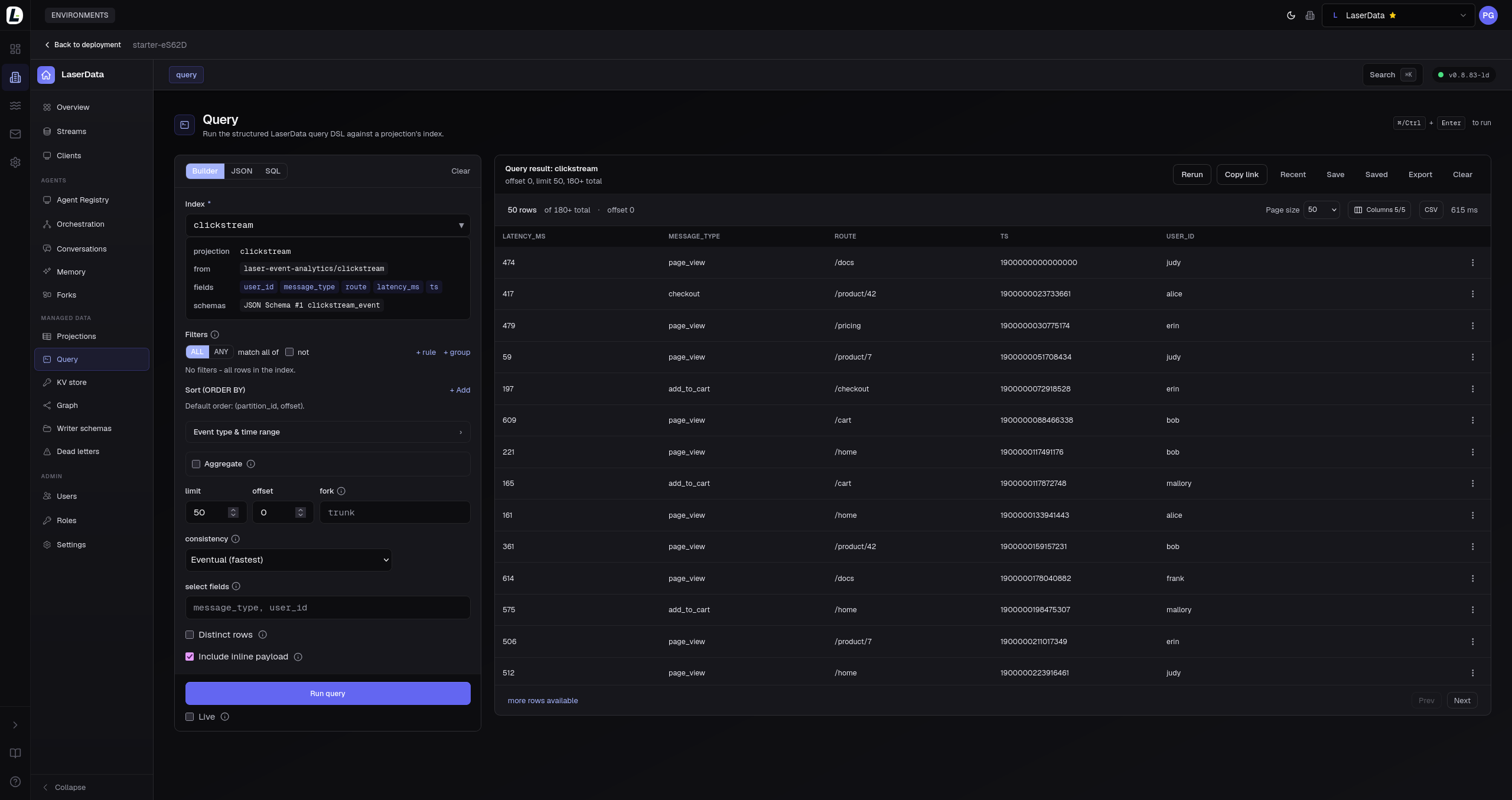Image resolution: width=1512 pixels, height=800 pixels.
Task: Select ANY filter match mode
Action: click(221, 352)
